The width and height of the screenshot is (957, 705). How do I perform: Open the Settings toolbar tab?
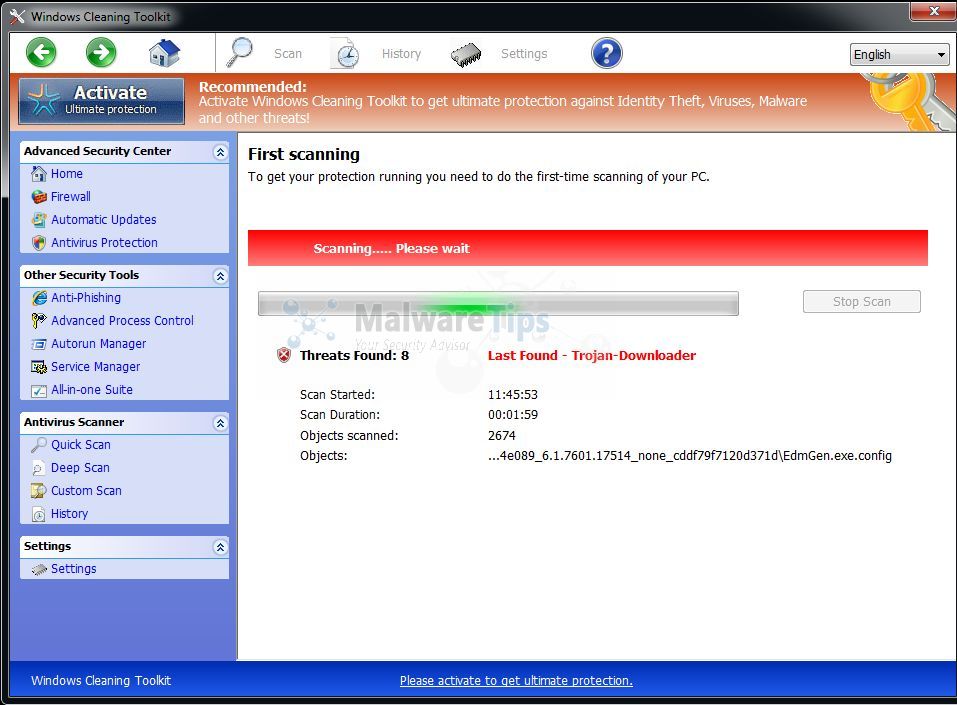tap(524, 54)
